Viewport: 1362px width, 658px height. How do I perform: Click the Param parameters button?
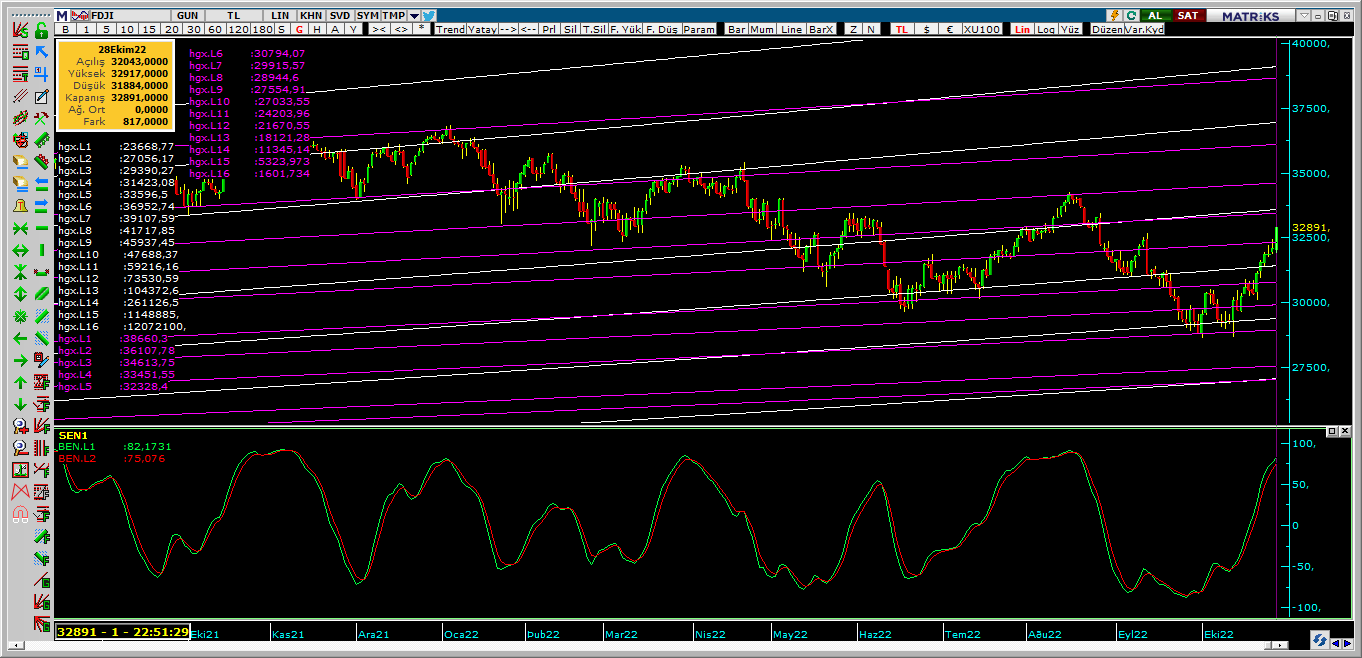(x=699, y=29)
